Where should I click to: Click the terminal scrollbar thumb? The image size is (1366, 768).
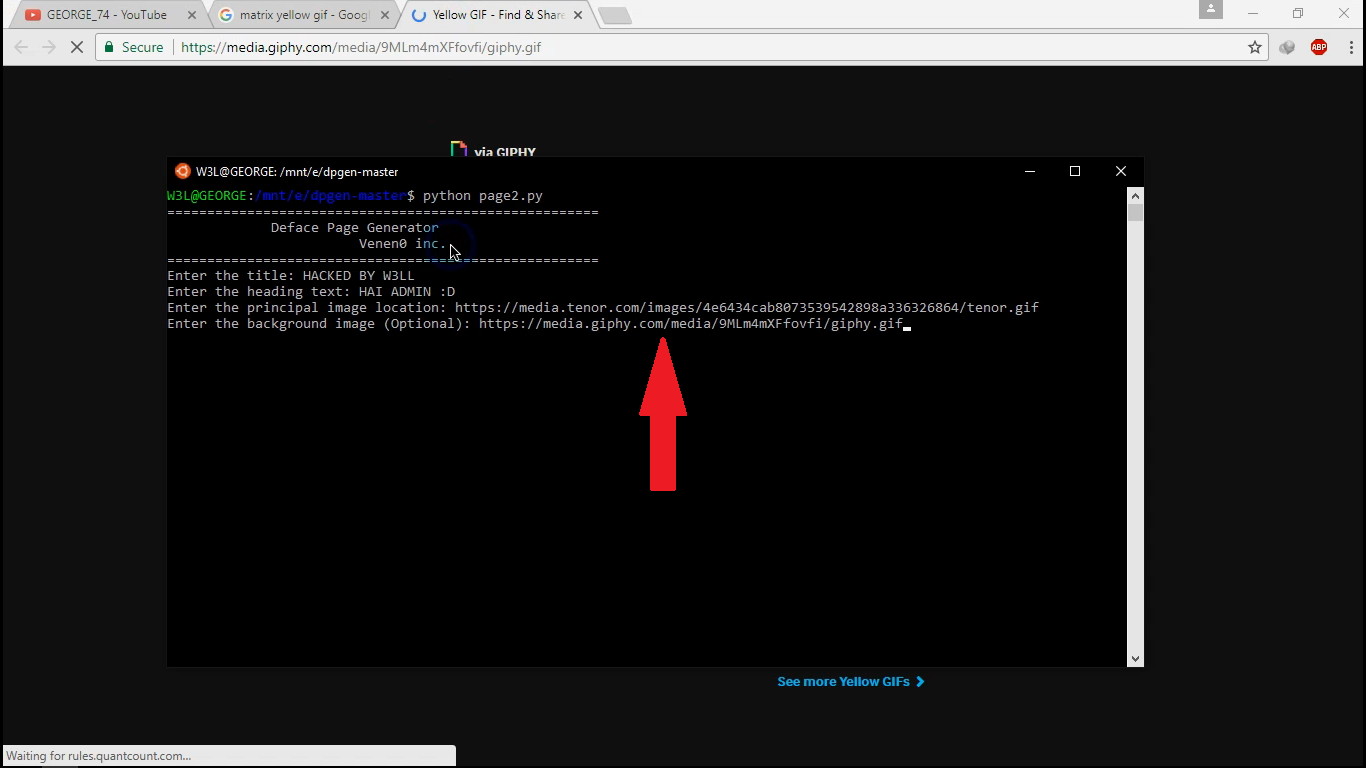pos(1135,210)
